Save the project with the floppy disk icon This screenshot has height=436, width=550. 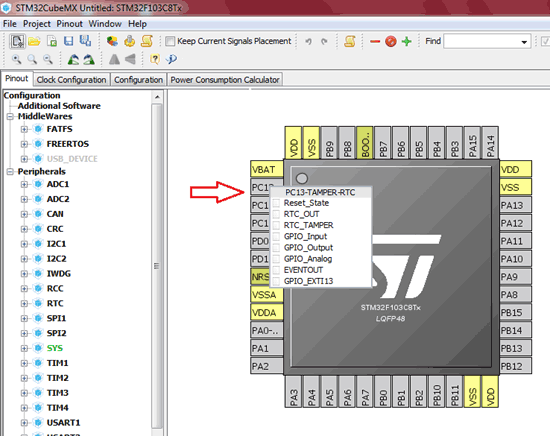68,41
